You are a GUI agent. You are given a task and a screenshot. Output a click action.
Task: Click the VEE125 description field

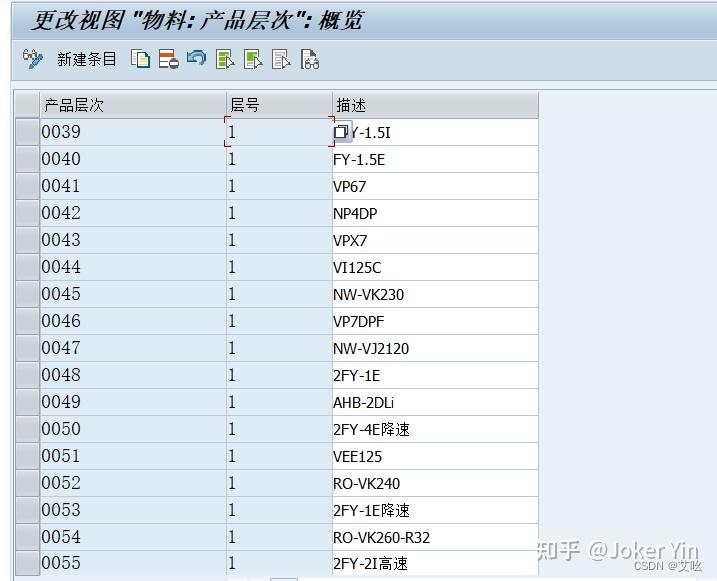pyautogui.click(x=435, y=456)
